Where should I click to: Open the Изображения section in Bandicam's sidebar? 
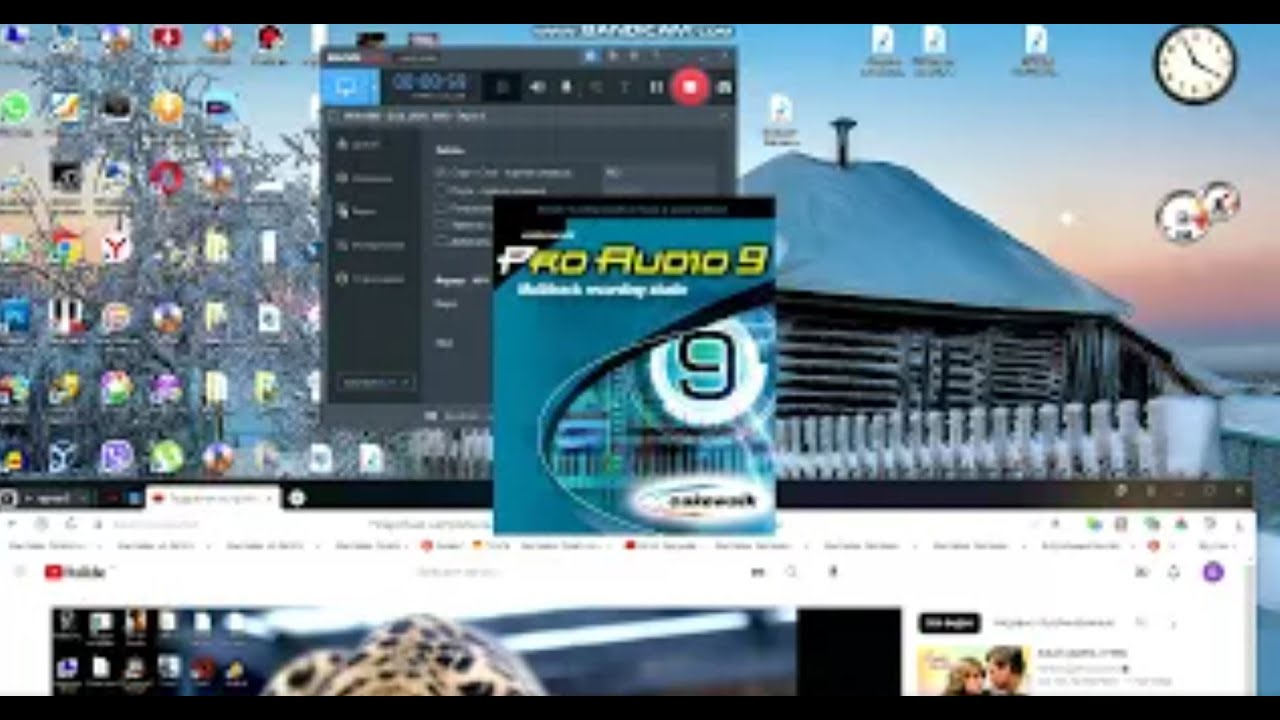coord(370,245)
